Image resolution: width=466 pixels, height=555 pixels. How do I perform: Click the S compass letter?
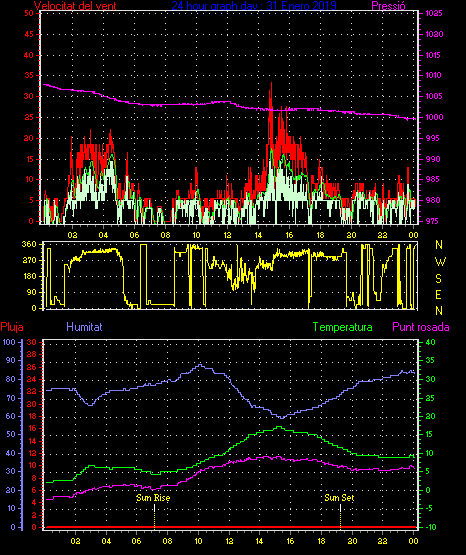tap(439, 279)
